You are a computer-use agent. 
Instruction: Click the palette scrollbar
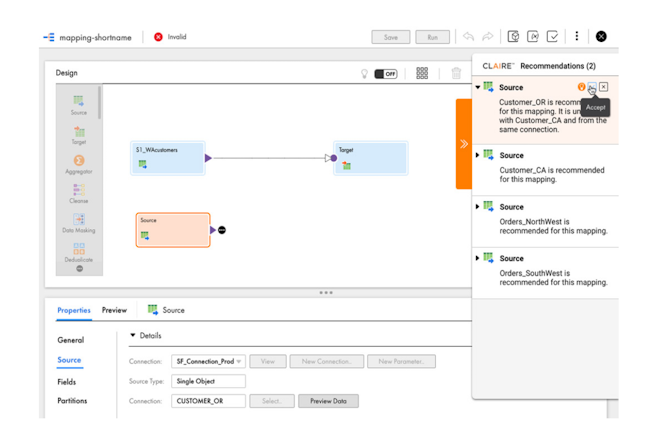click(x=99, y=103)
